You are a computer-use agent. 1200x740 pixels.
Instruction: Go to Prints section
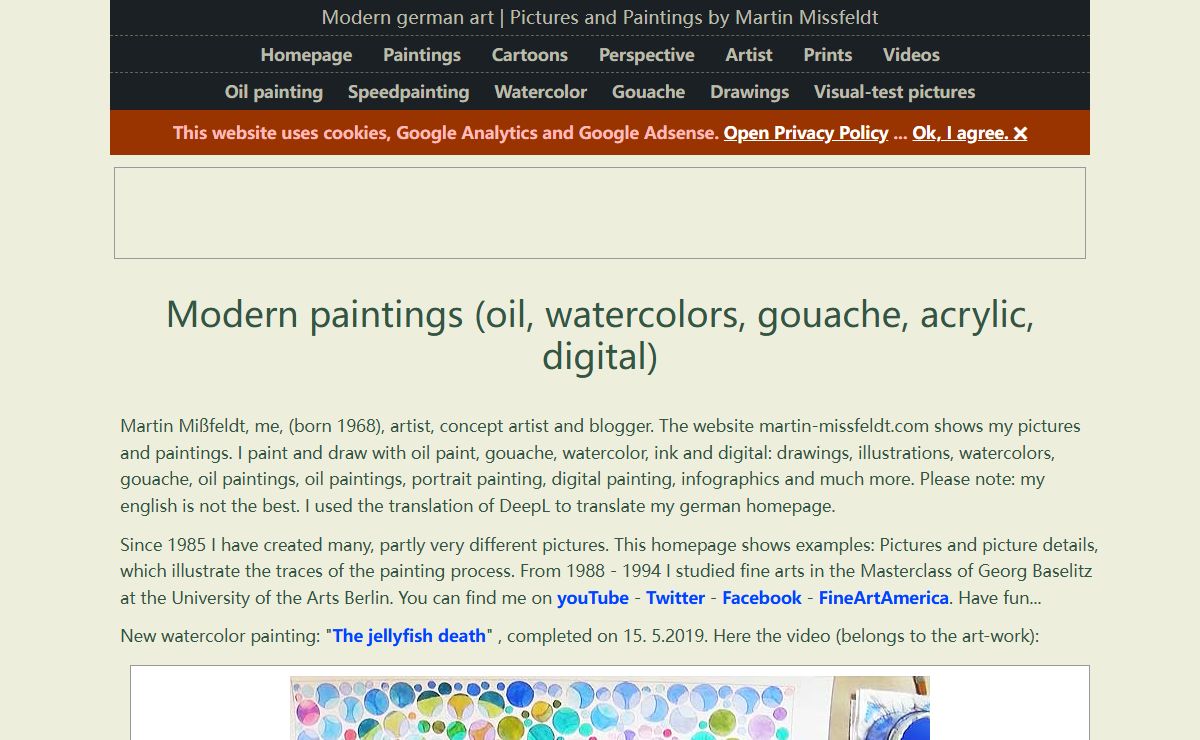tap(828, 55)
